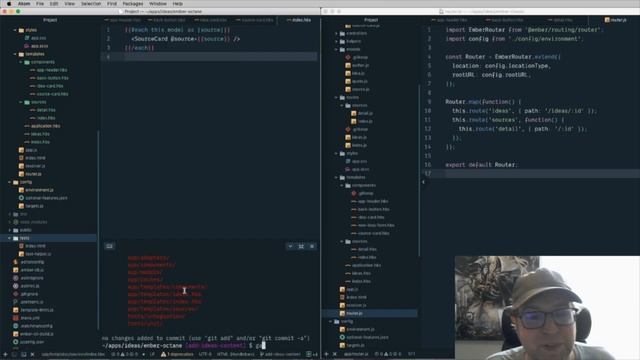Hide the right window's tree view using the arrow handle
This screenshot has width=640, height=360.
point(423,182)
